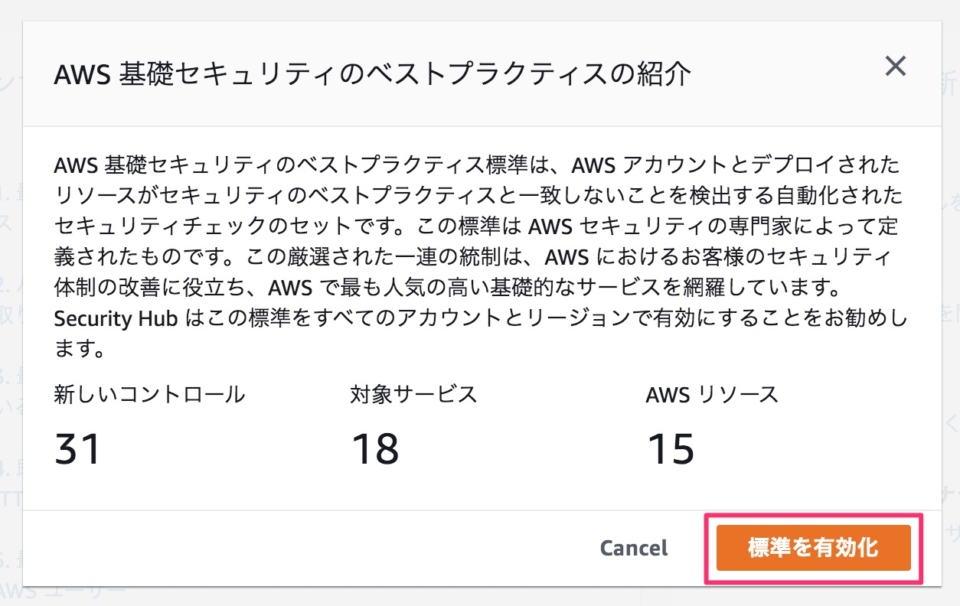960x606 pixels.
Task: Click the 対象サービス label
Action: (x=413, y=394)
